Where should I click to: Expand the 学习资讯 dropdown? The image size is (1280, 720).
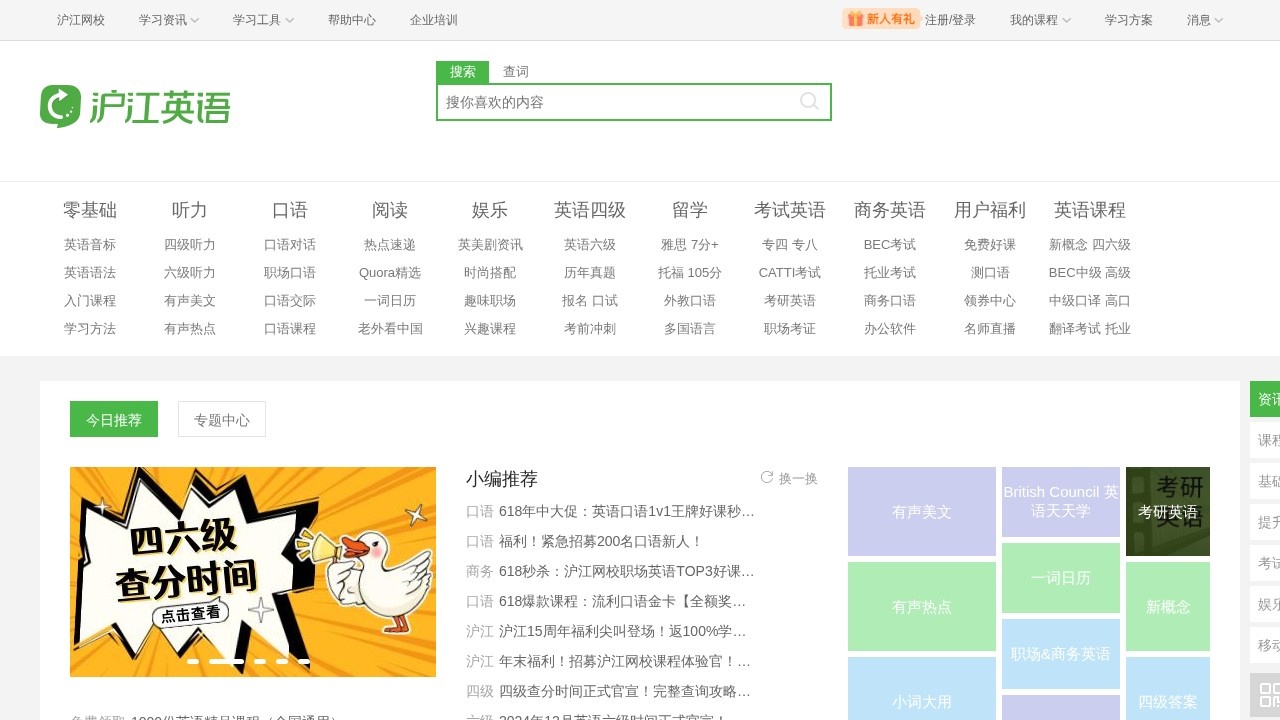point(169,20)
